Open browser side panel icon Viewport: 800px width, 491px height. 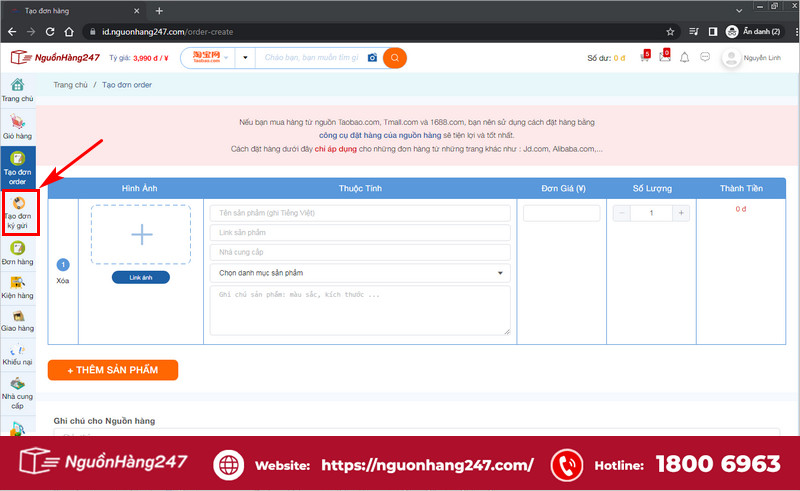(713, 32)
